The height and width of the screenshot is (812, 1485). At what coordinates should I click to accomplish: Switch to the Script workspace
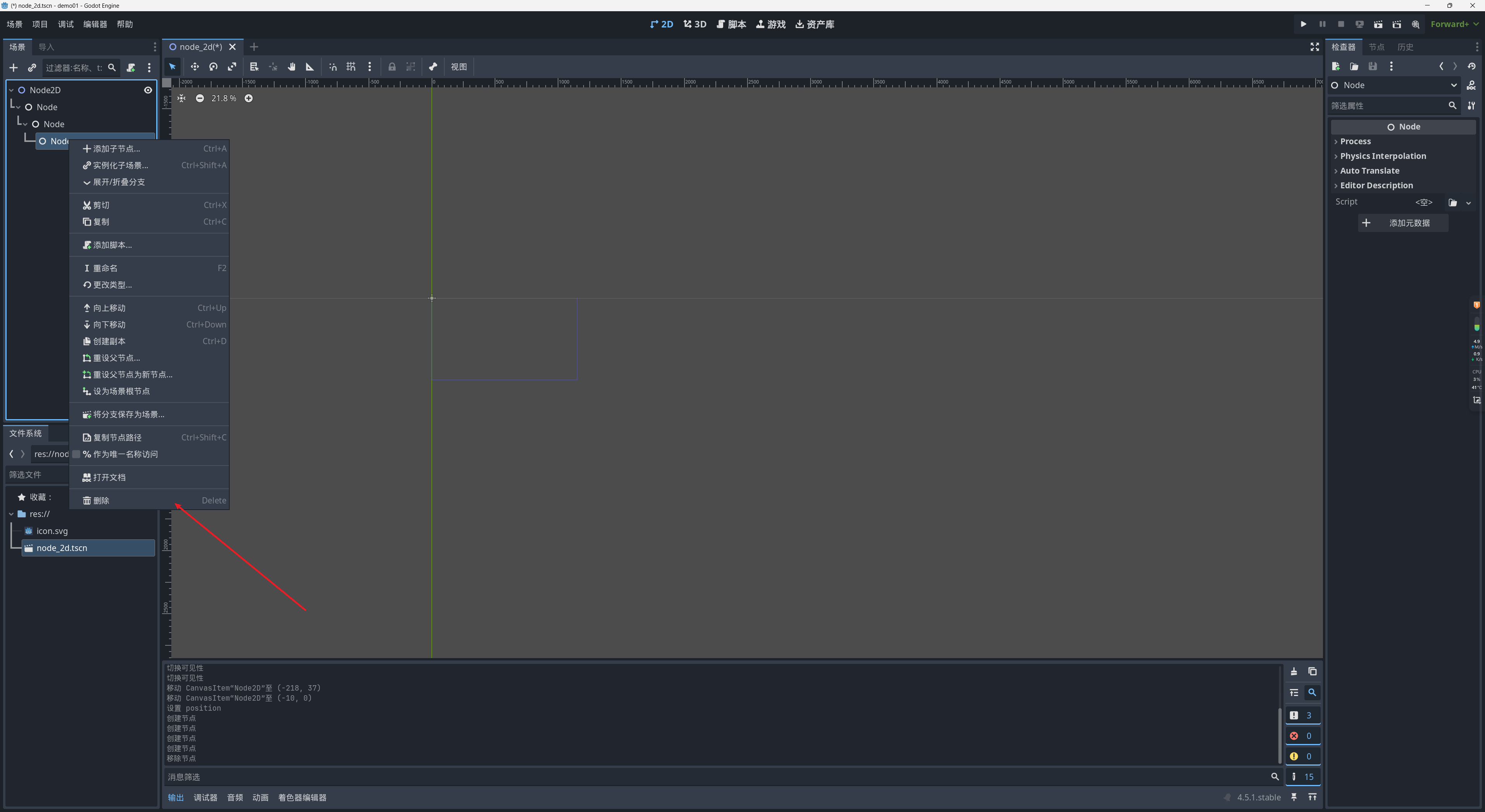[x=731, y=24]
